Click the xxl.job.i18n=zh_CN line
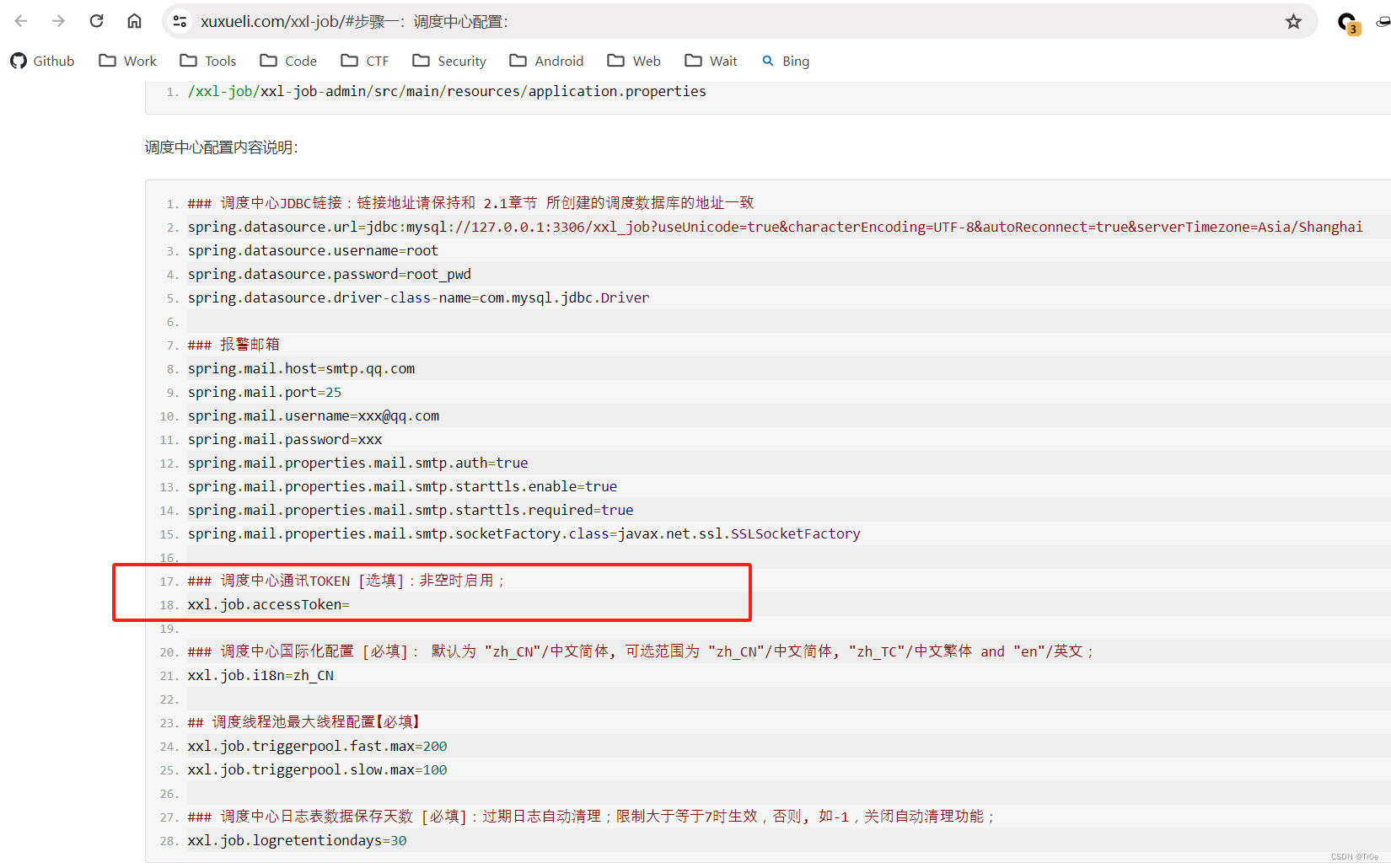Screen dimensions: 1391x868 [x=260, y=675]
